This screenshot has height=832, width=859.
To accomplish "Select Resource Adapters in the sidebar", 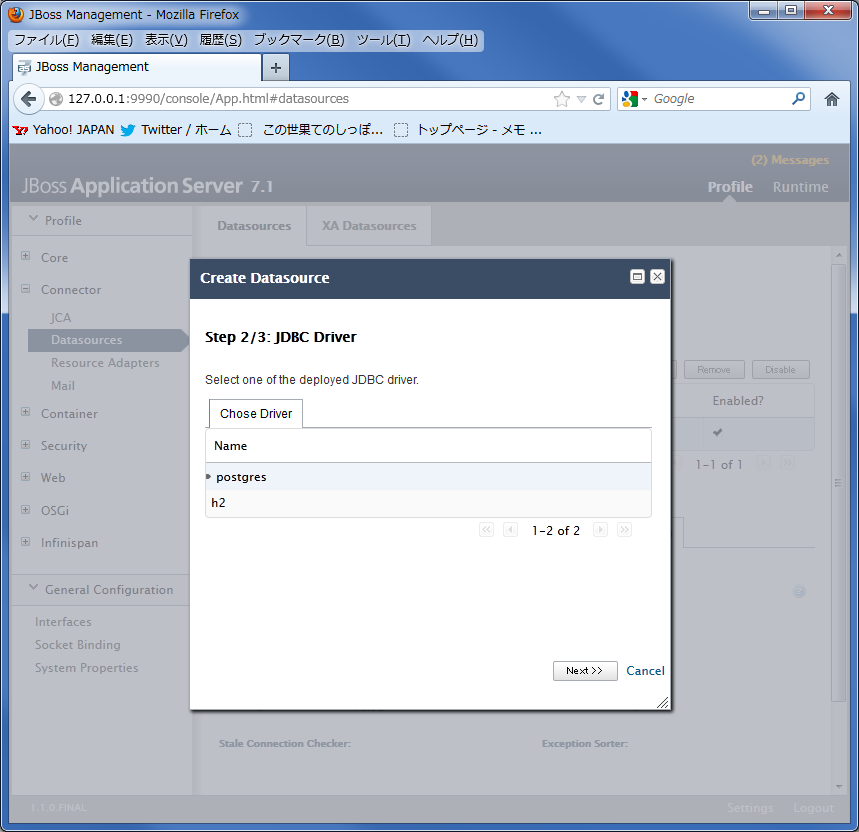I will tap(105, 363).
